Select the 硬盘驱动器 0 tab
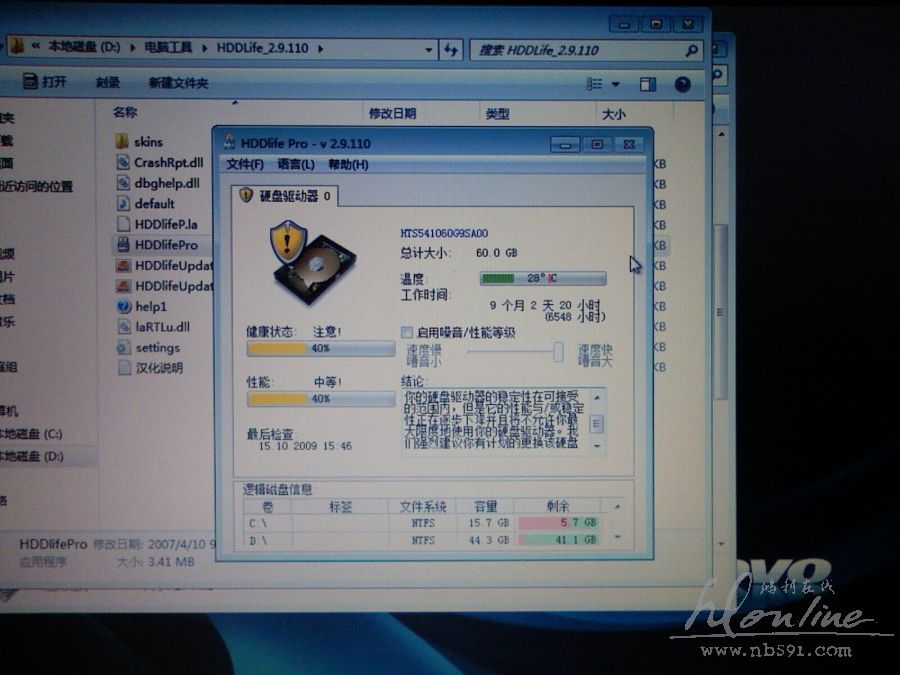 (285, 196)
